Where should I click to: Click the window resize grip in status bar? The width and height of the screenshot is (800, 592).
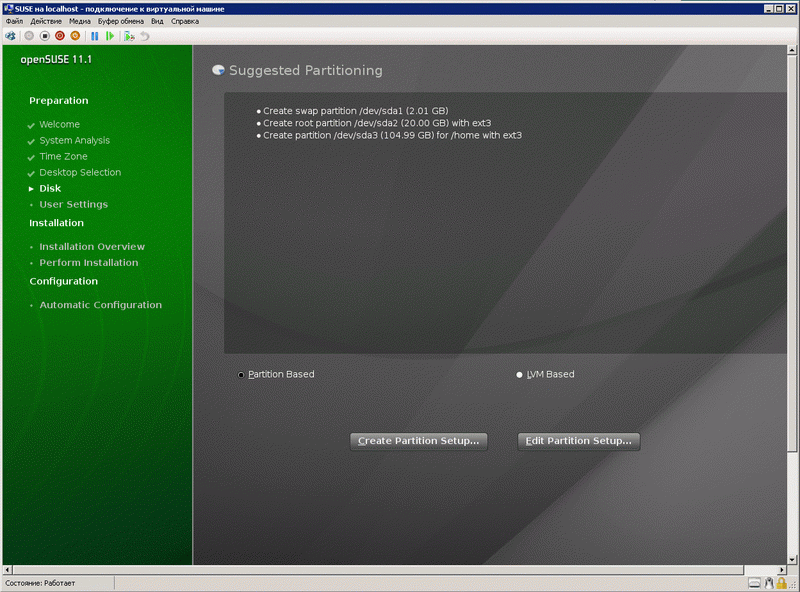(x=794, y=585)
